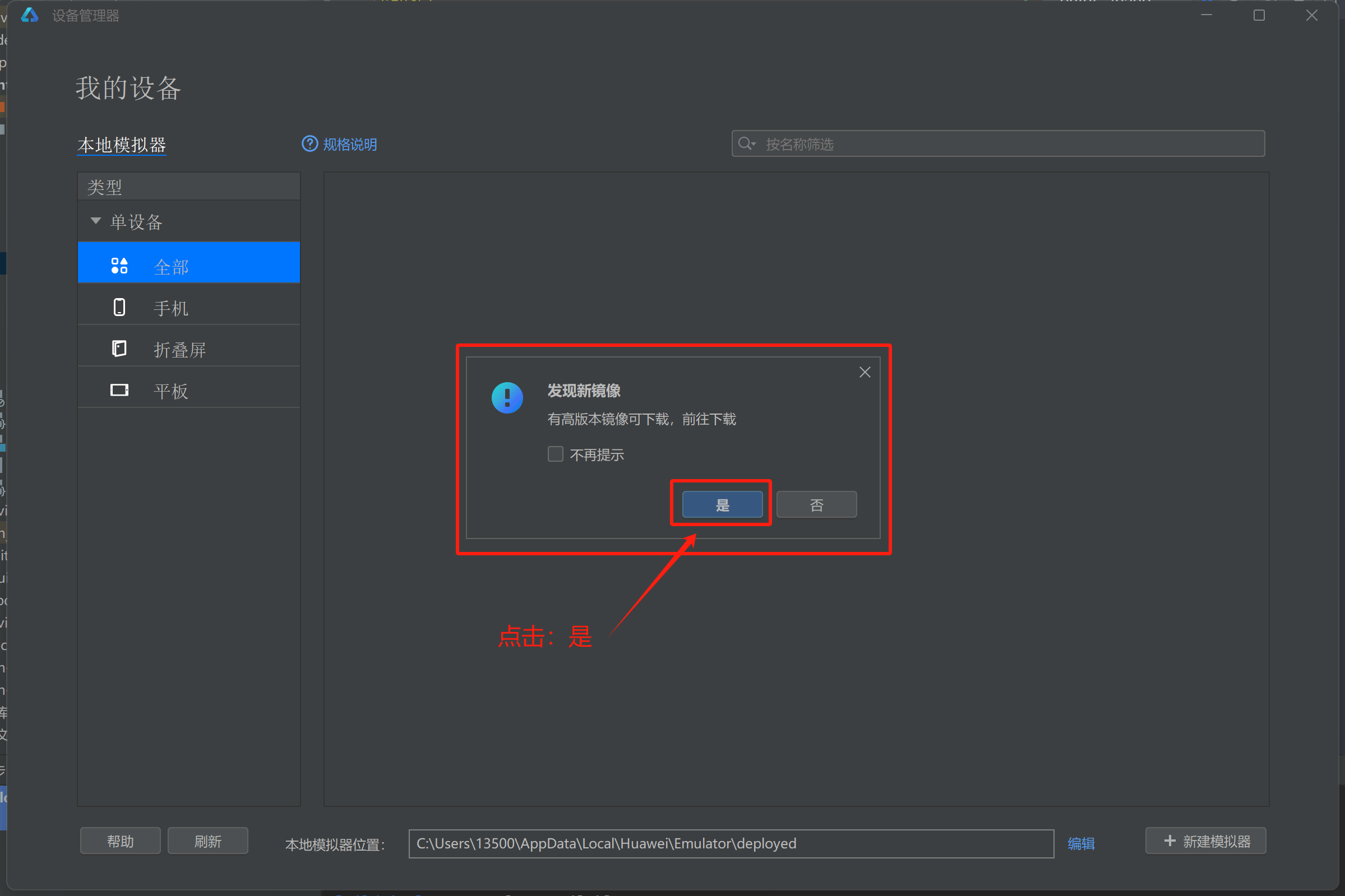The image size is (1345, 896).
Task: Click the foldable screen icon
Action: 119,349
